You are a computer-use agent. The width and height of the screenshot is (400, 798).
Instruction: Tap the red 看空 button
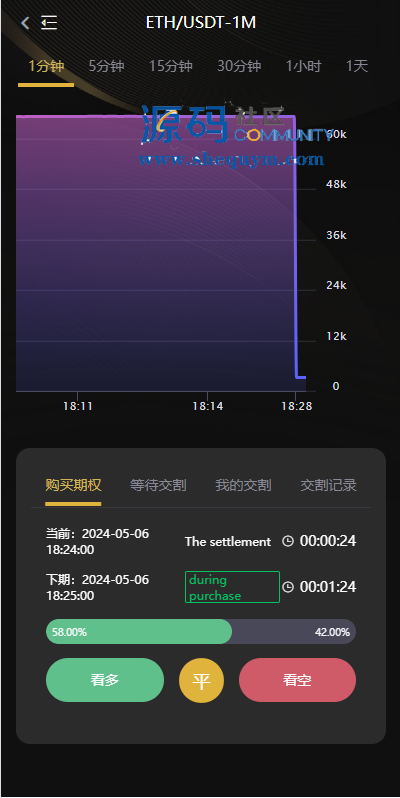pyautogui.click(x=297, y=680)
